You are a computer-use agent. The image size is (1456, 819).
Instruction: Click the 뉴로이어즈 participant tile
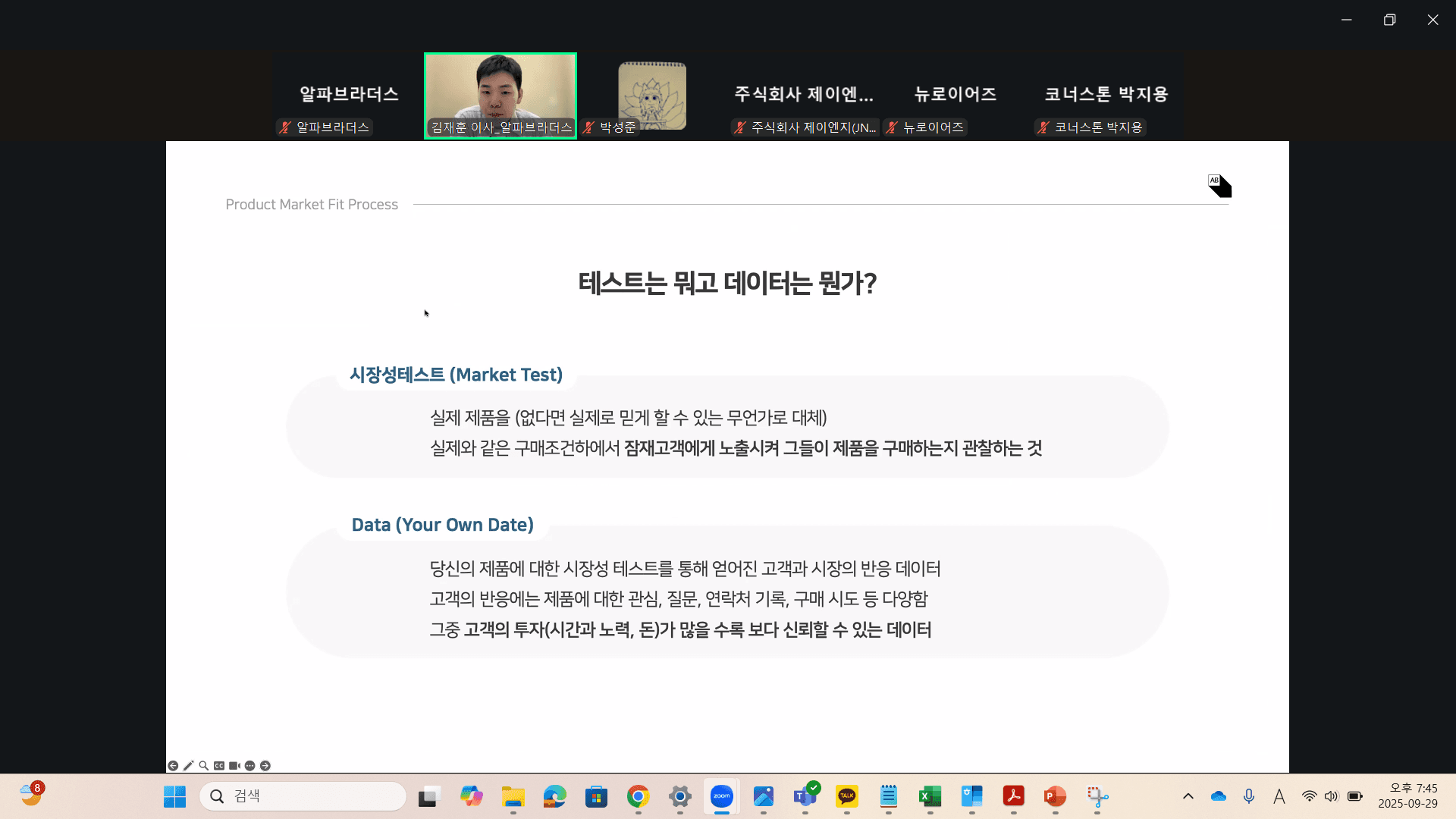coord(955,95)
